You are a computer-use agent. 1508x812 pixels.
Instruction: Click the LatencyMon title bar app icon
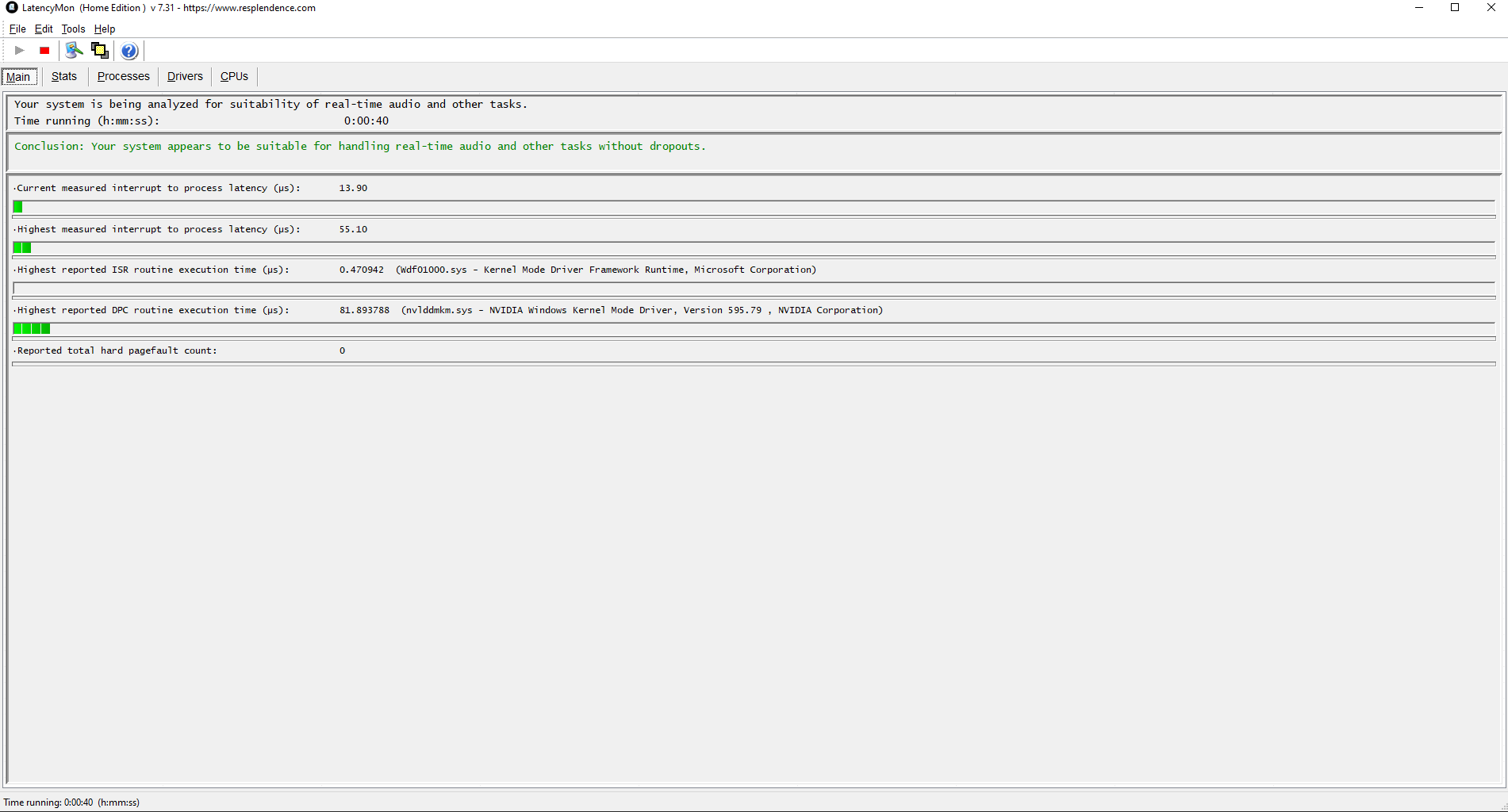coord(11,8)
